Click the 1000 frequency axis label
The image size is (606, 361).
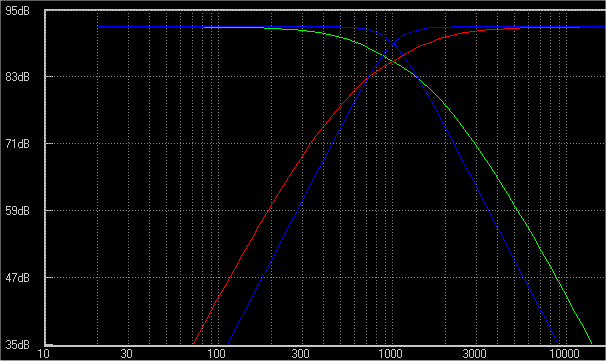point(390,354)
